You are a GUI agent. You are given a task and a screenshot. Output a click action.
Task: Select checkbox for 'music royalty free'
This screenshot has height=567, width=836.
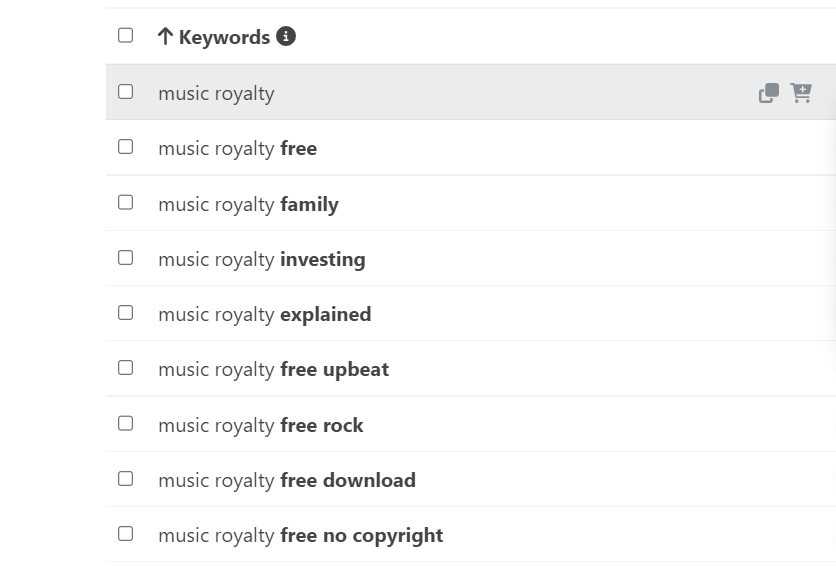pos(125,147)
